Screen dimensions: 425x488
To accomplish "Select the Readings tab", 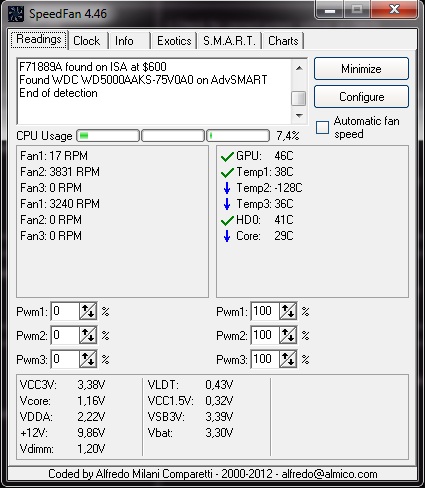I will [x=39, y=39].
